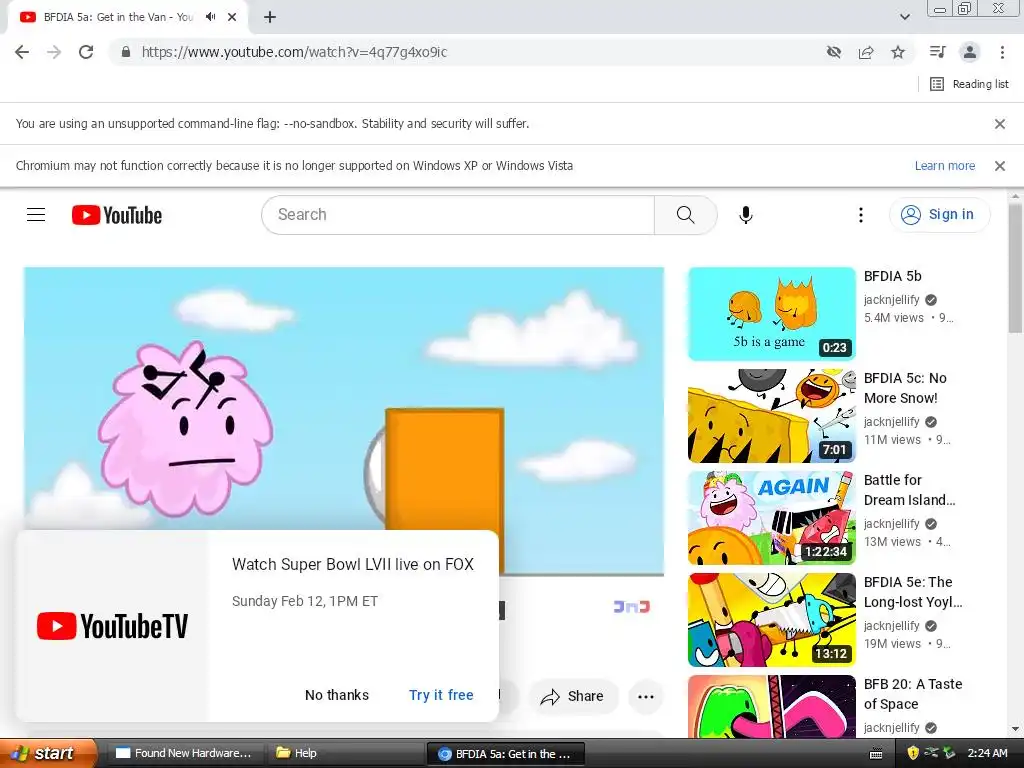This screenshot has width=1024, height=768.
Task: Dismiss the no-sandbox warning bar
Action: (999, 123)
